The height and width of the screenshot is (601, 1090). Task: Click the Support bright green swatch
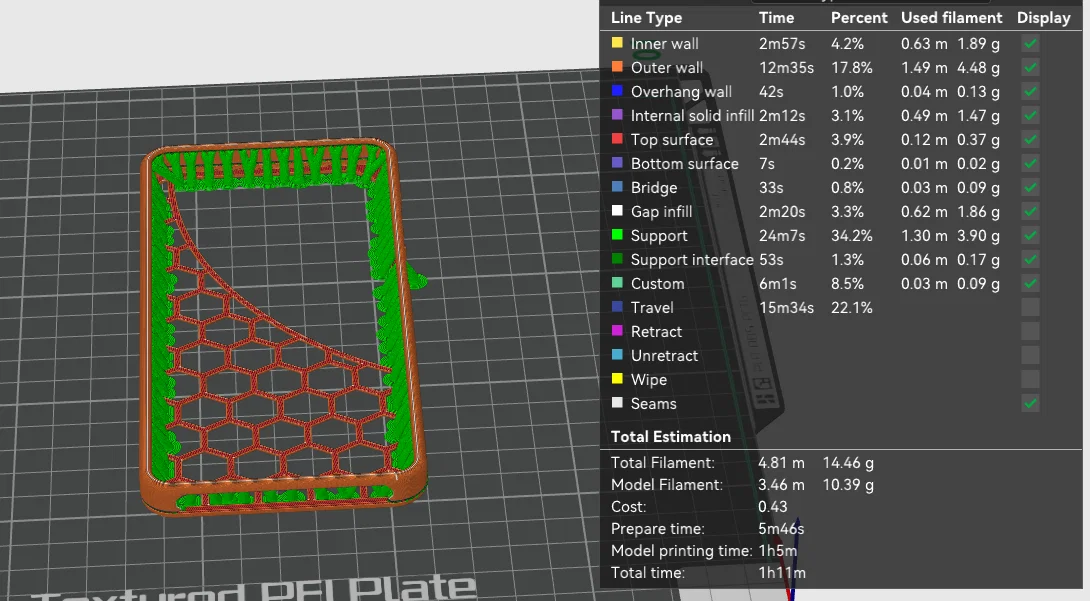coord(617,235)
